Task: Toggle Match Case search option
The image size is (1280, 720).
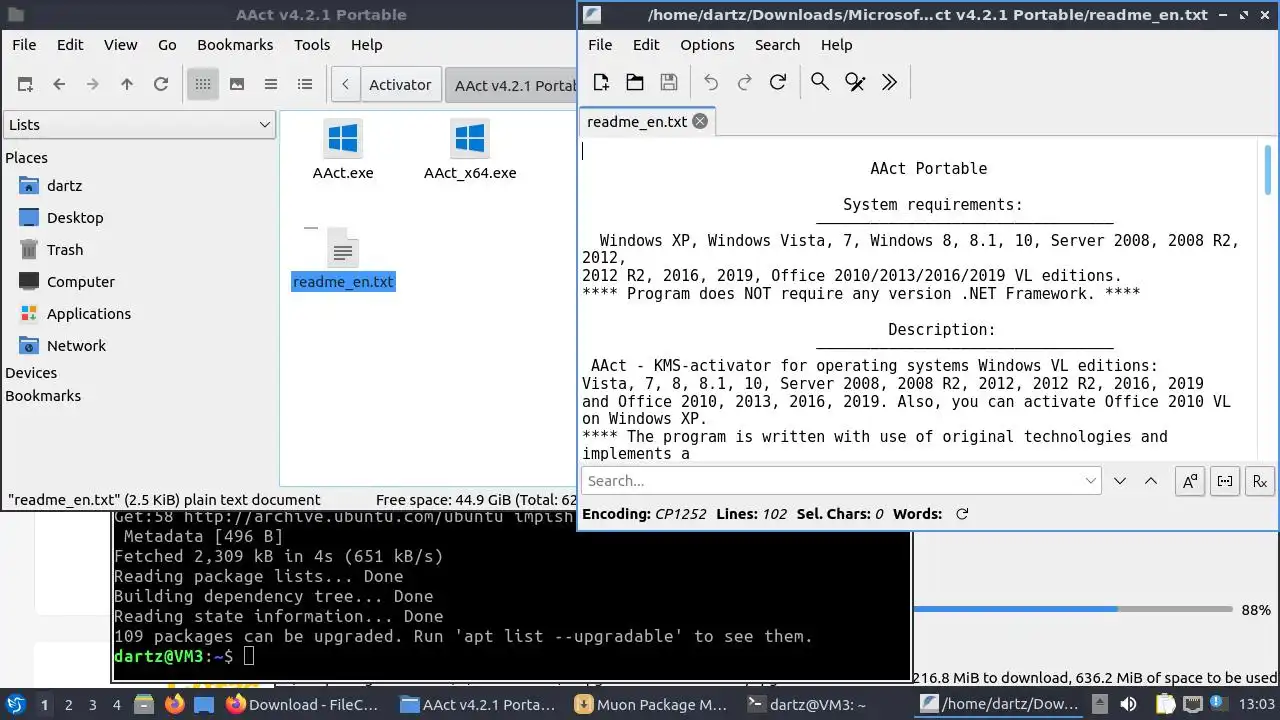Action: (1190, 481)
